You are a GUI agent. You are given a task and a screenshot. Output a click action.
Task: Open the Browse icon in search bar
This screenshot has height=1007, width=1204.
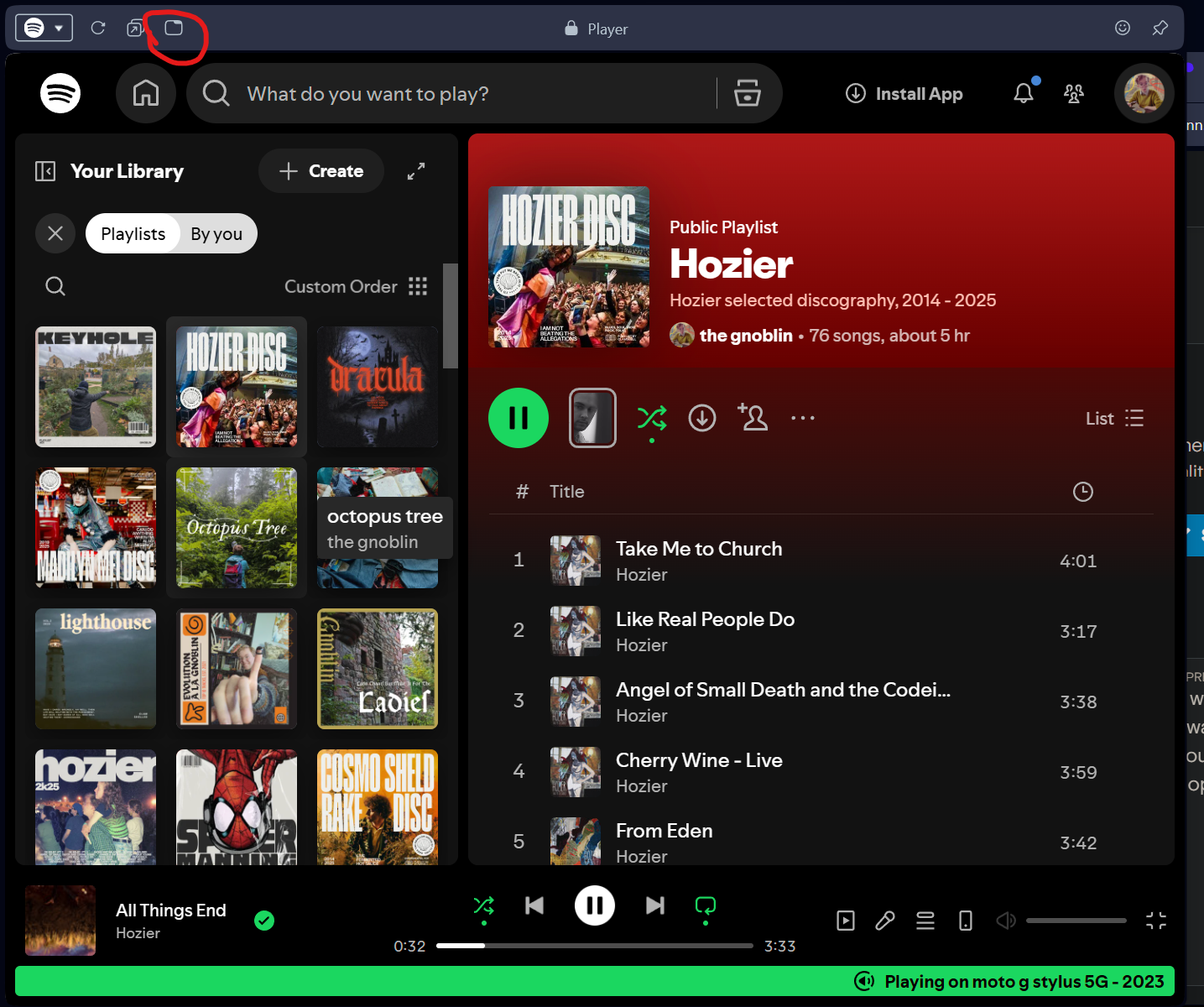click(747, 93)
